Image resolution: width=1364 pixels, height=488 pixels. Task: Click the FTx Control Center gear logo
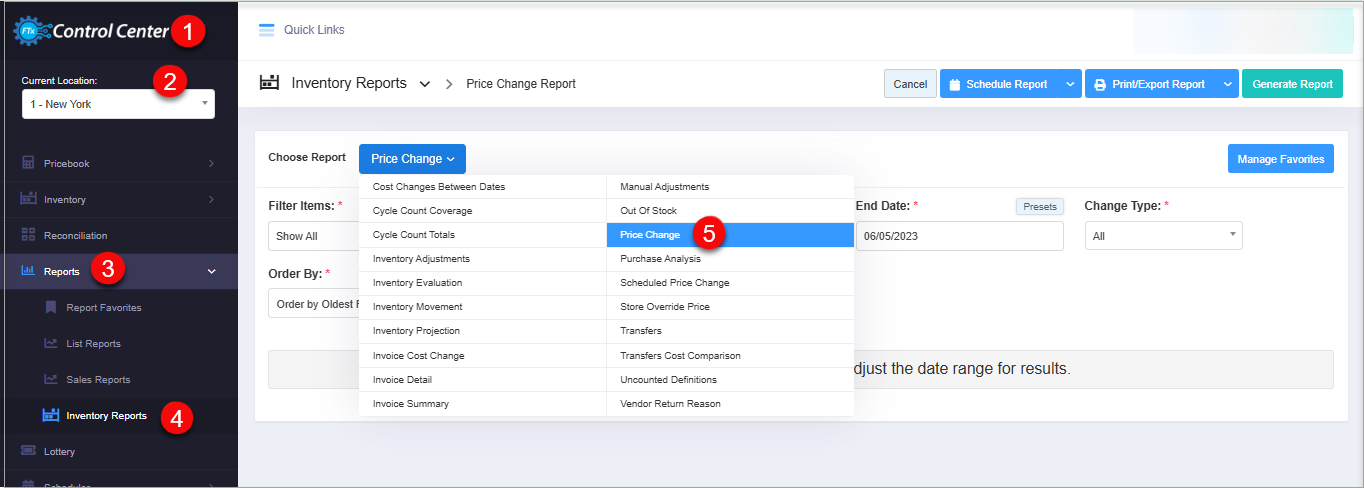click(27, 31)
